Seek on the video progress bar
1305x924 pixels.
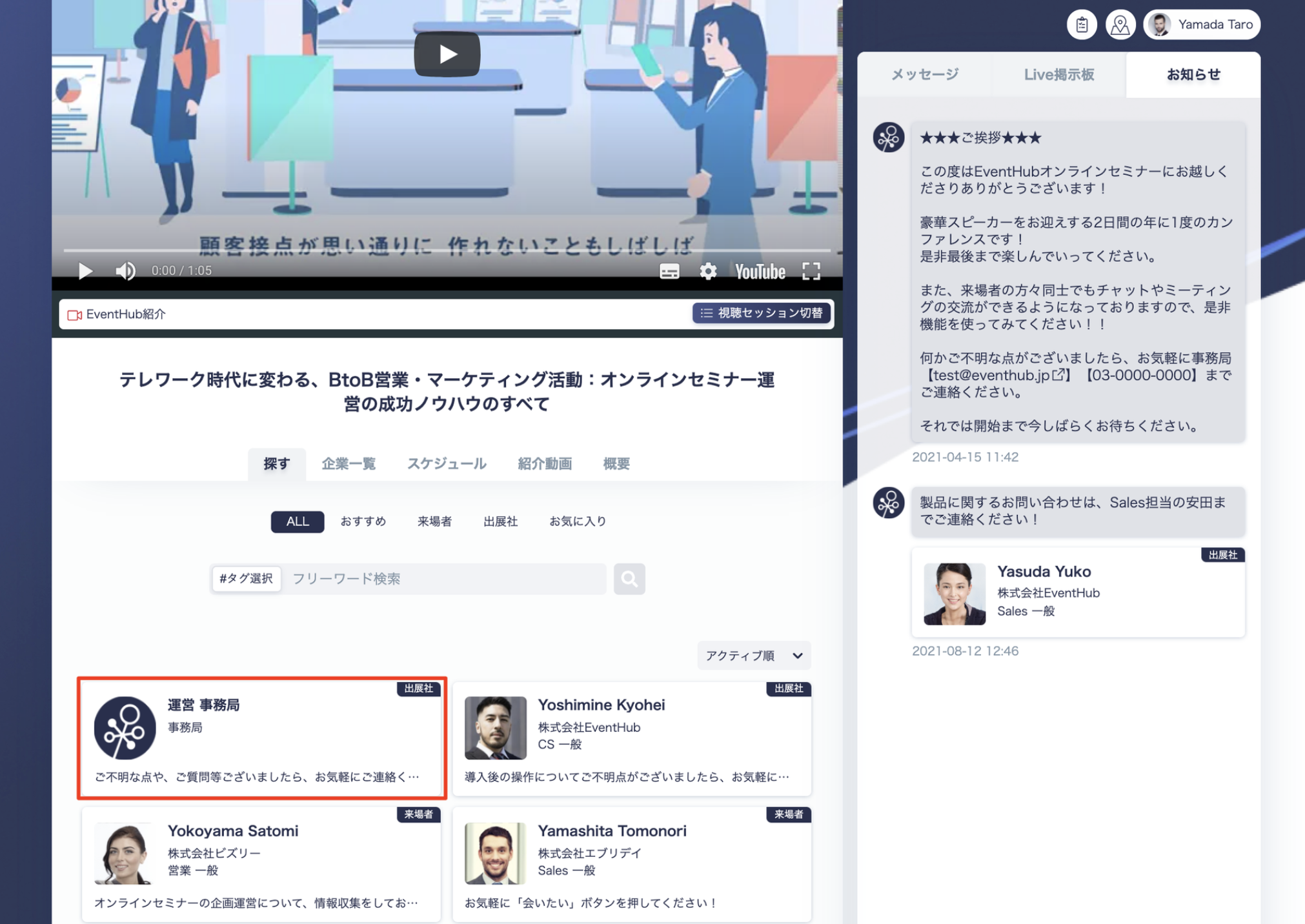[447, 250]
